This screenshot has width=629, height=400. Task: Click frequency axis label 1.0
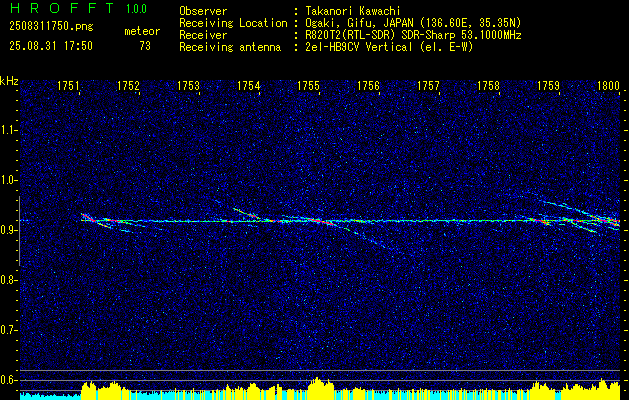point(8,180)
